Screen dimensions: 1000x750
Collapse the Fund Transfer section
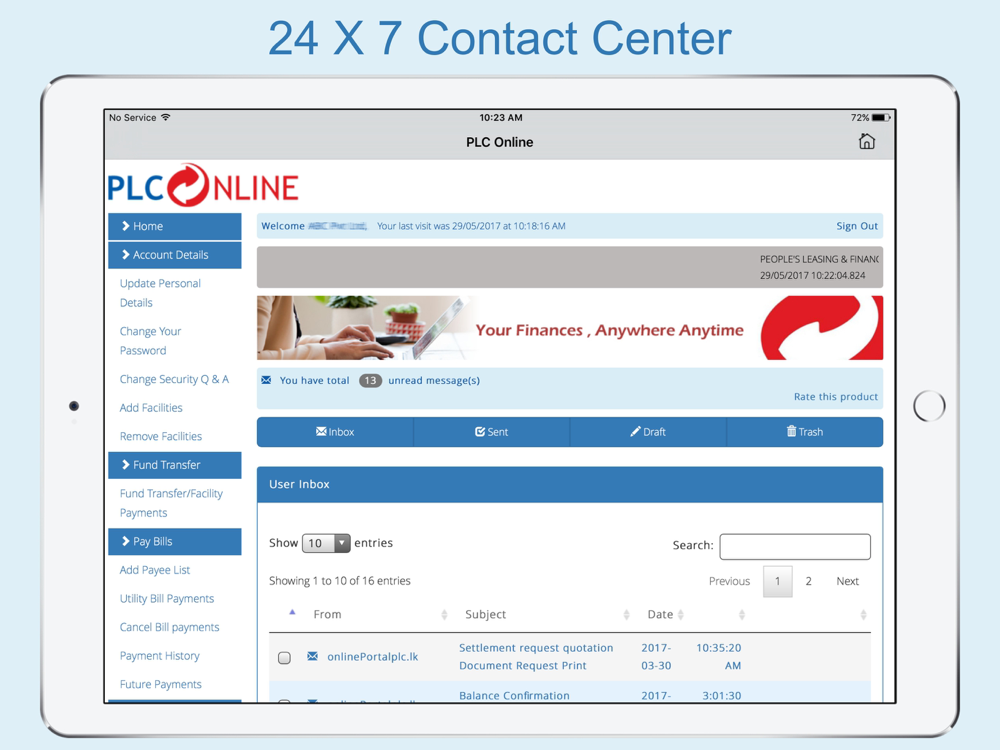pos(175,465)
